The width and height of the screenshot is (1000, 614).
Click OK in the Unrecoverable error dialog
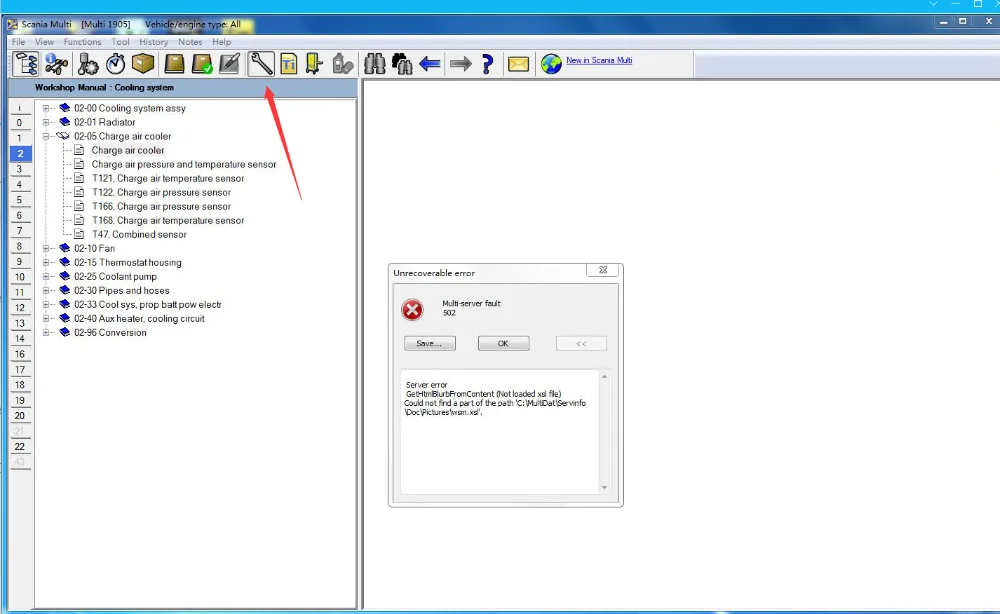(503, 344)
